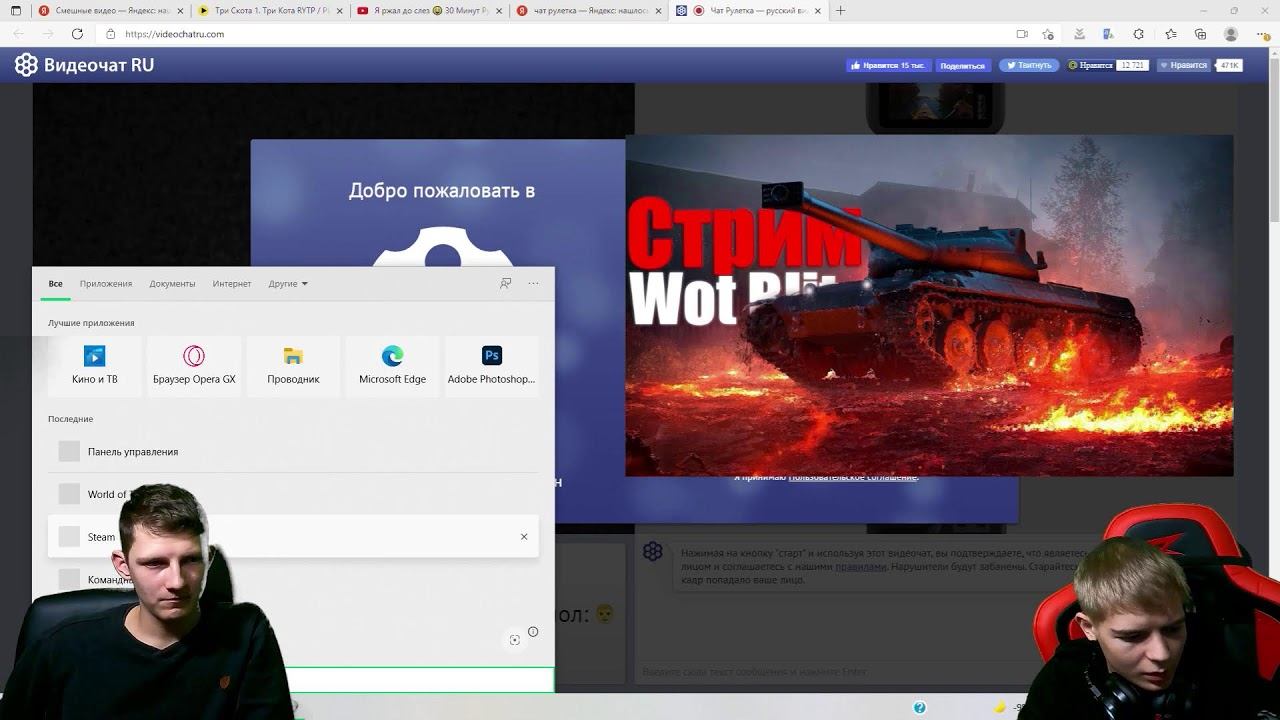
Task: Open tab actions menu icon
Action: pos(15,11)
